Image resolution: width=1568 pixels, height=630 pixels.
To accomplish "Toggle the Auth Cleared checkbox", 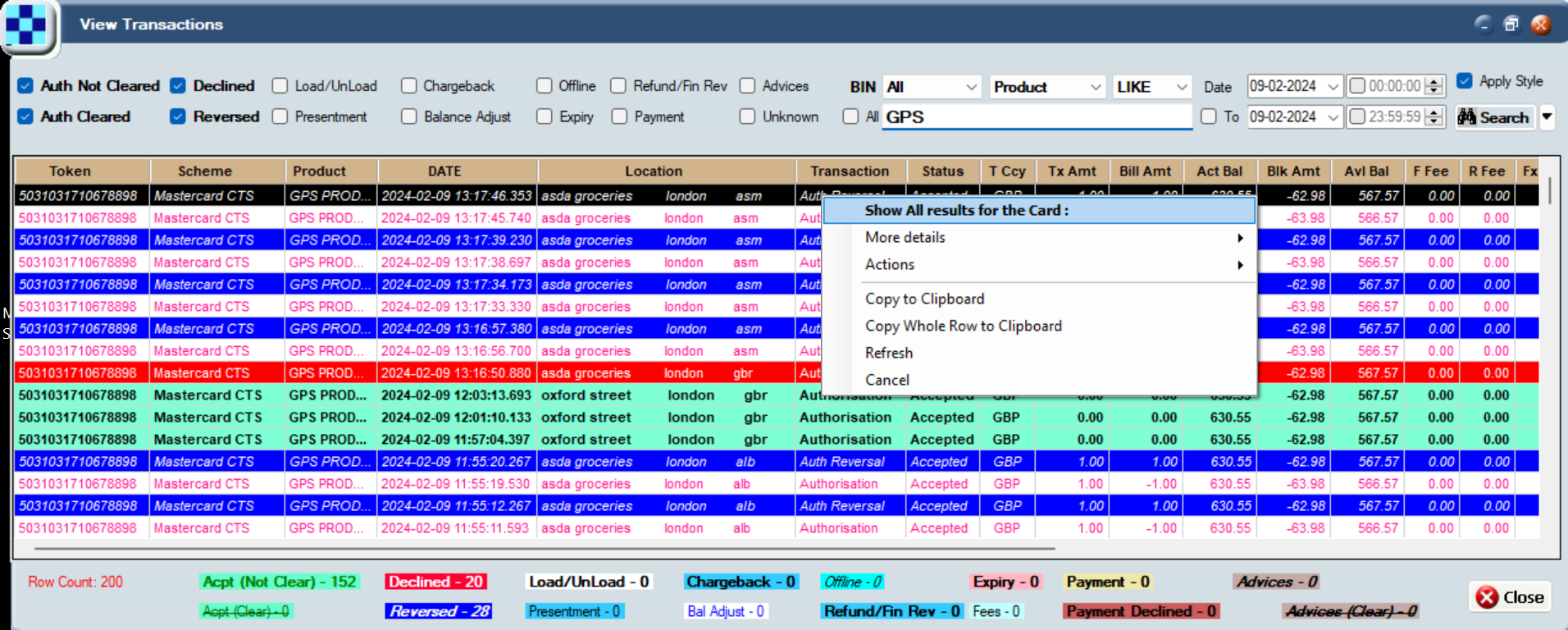I will coord(25,116).
